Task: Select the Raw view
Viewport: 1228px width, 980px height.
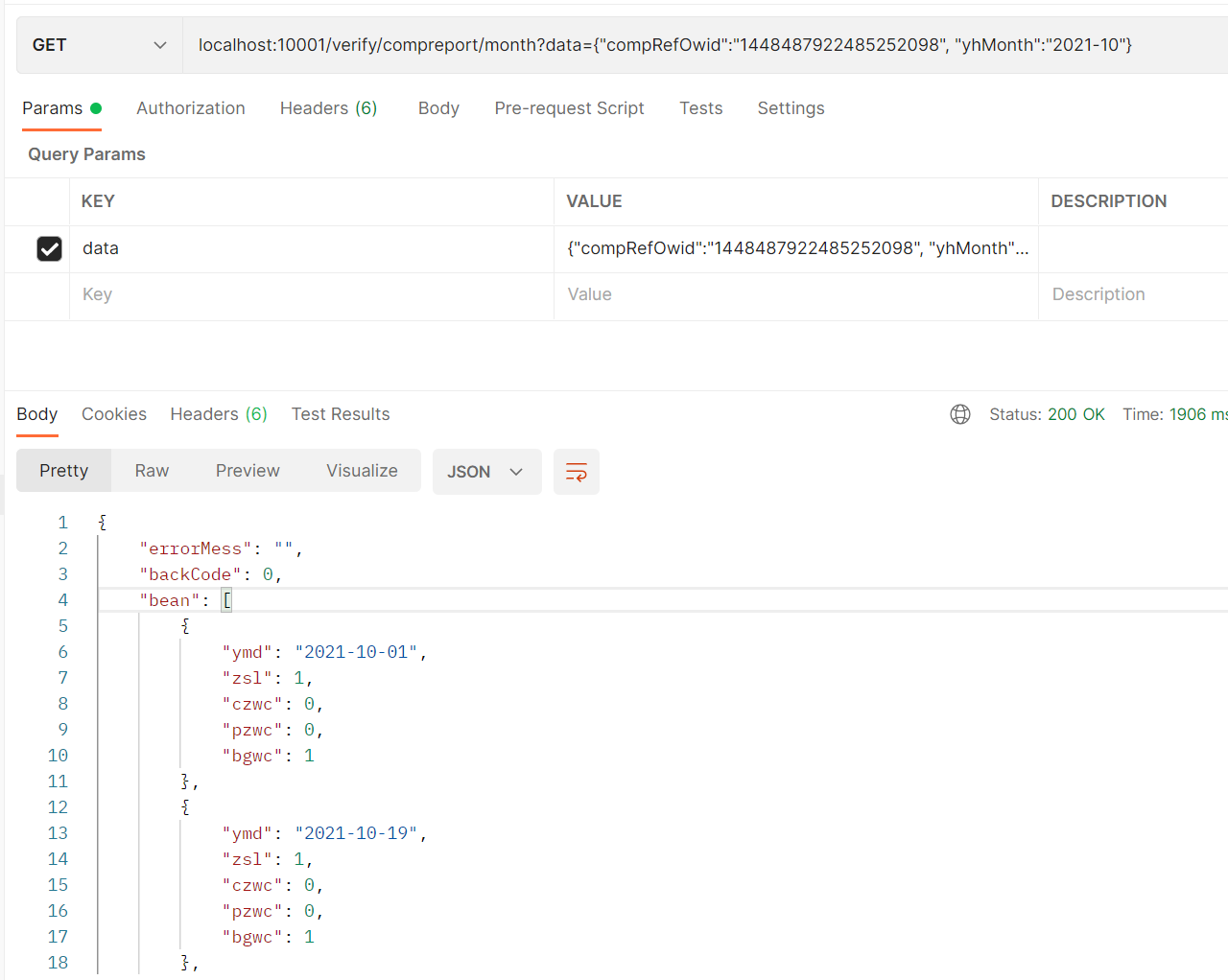Action: click(152, 471)
